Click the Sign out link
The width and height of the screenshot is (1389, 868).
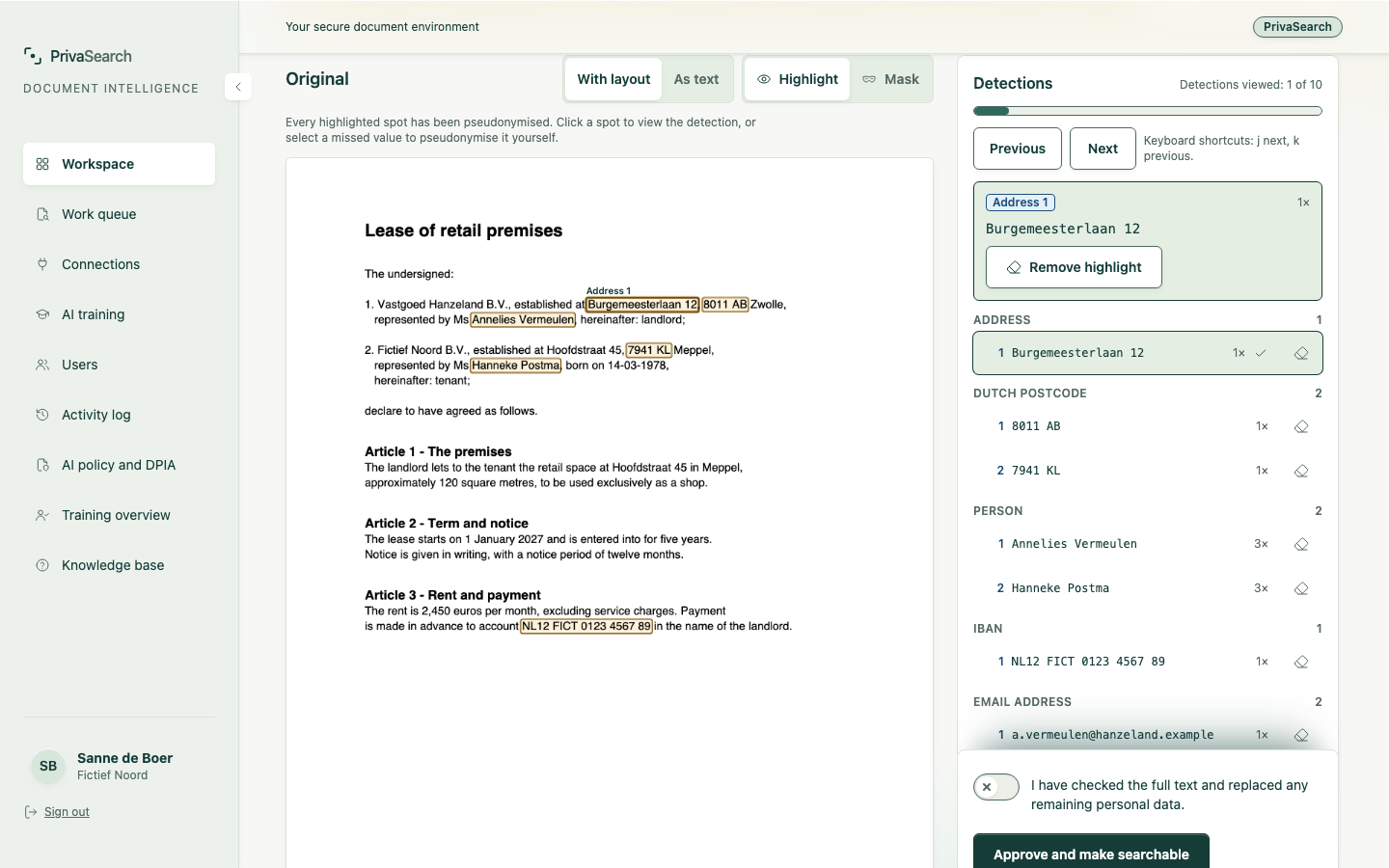click(67, 812)
